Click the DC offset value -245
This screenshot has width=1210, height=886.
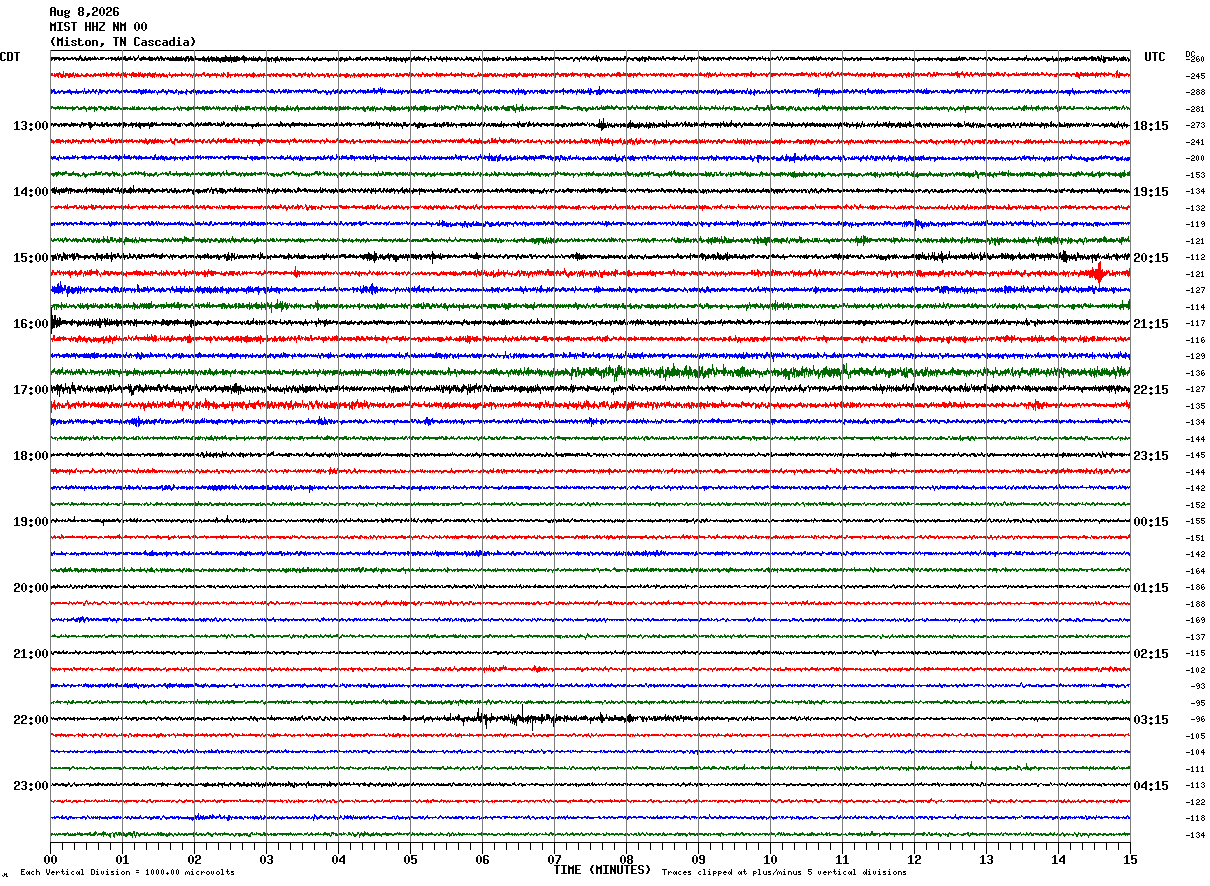click(x=1195, y=76)
